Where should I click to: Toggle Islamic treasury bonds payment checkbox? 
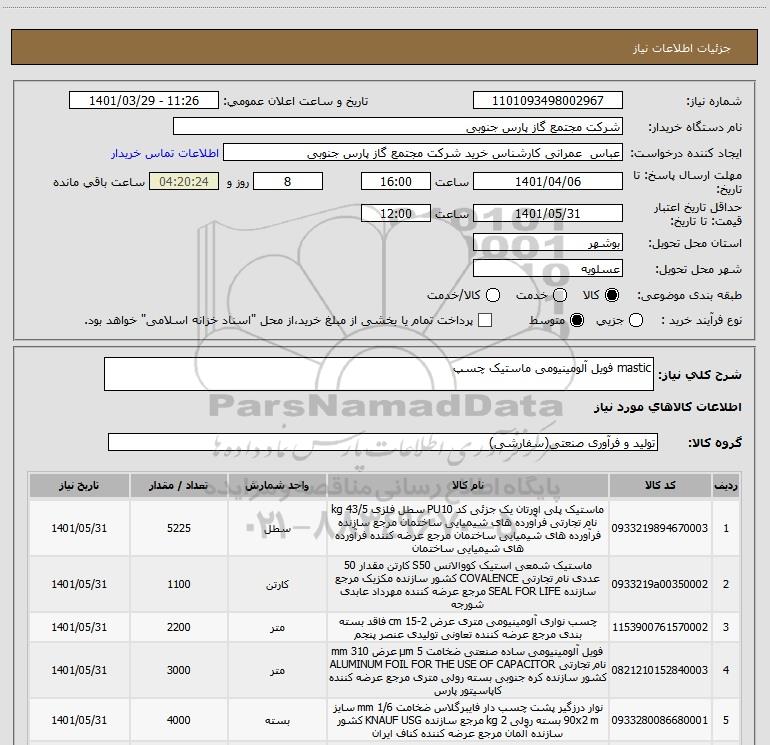click(x=485, y=320)
